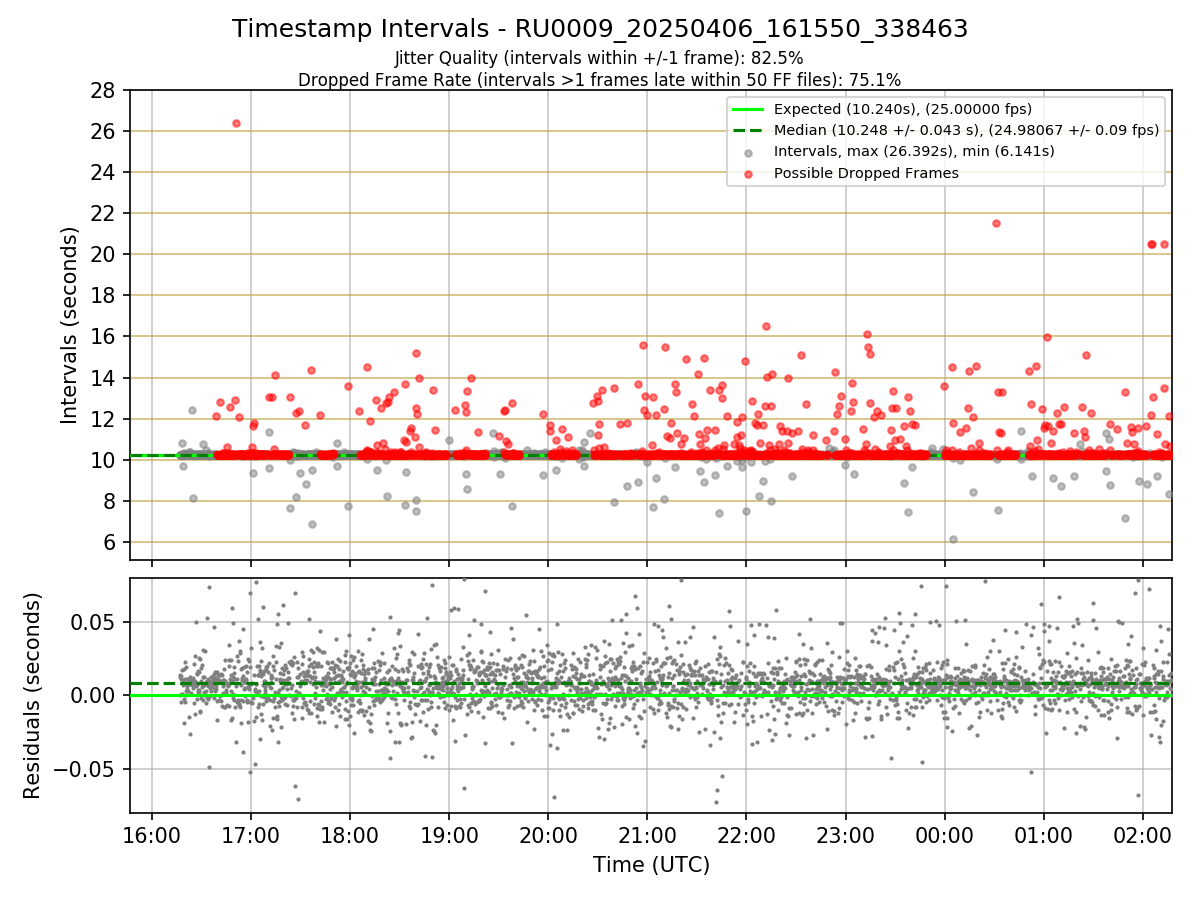Click the gray dot marker in legend
Image resolution: width=1200 pixels, height=900 pixels.
[x=750, y=152]
